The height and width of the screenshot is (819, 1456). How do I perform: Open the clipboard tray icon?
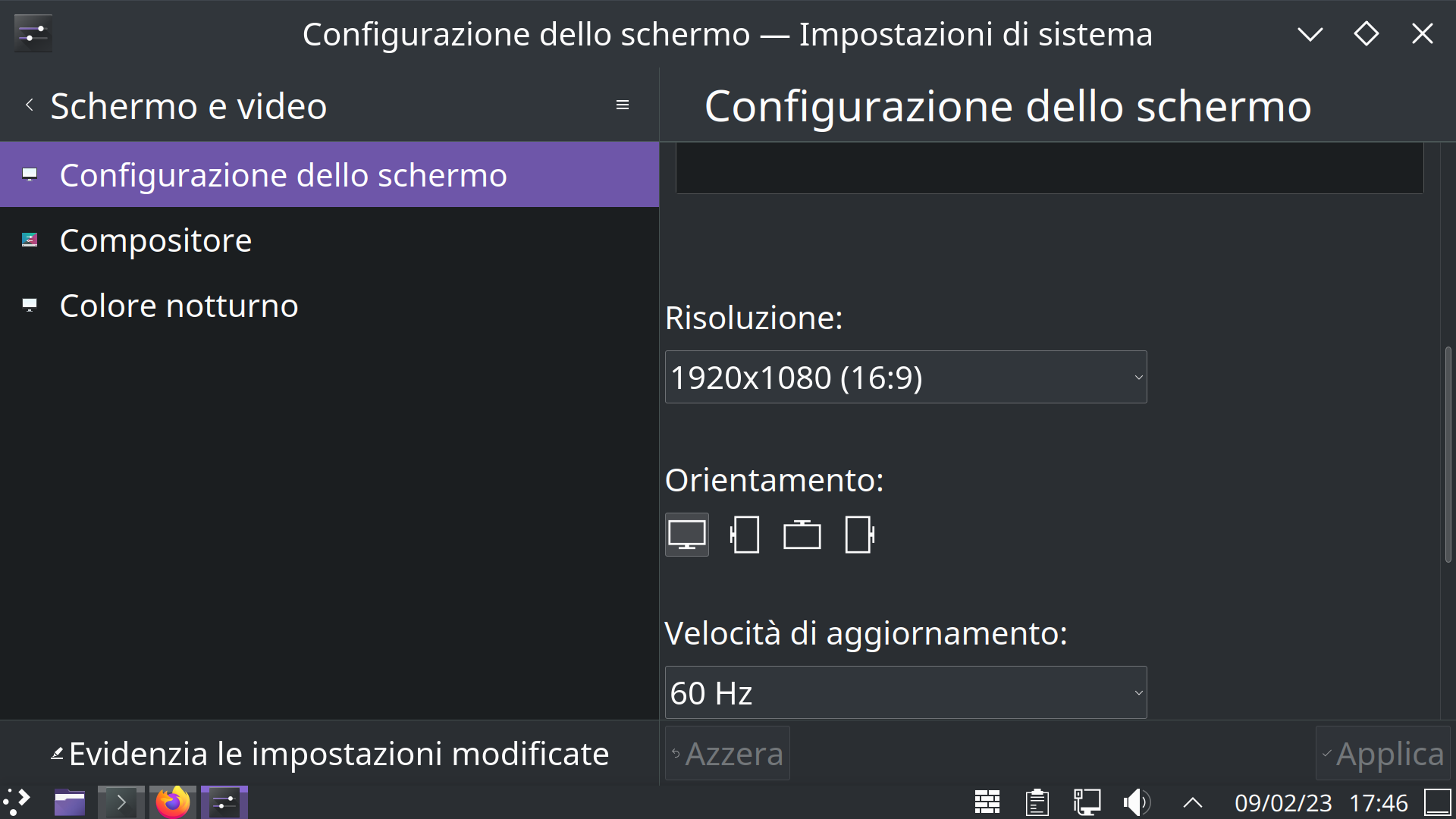[x=1037, y=802]
